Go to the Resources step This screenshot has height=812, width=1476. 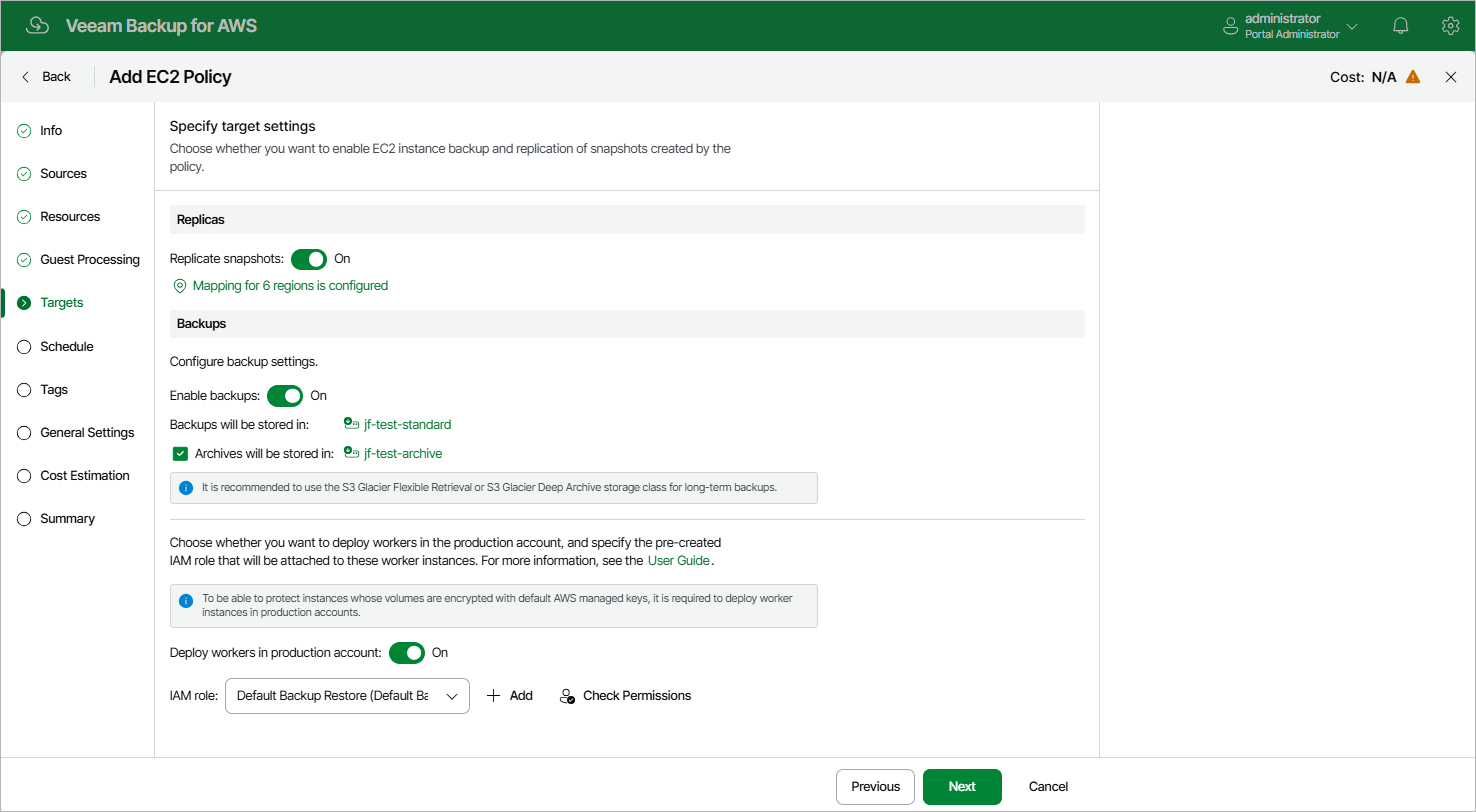click(x=70, y=217)
